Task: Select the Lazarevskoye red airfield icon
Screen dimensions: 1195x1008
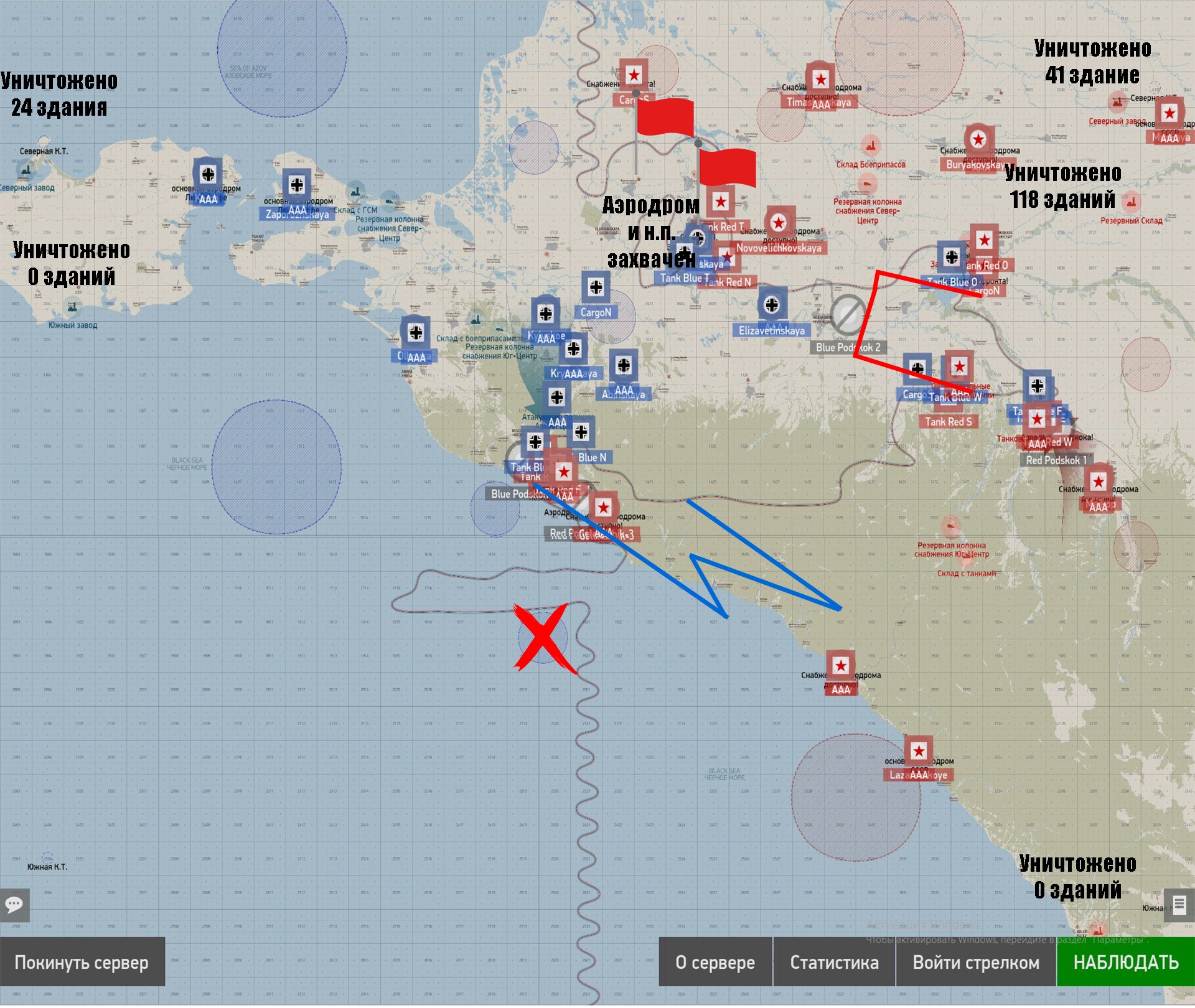Action: pyautogui.click(x=919, y=751)
